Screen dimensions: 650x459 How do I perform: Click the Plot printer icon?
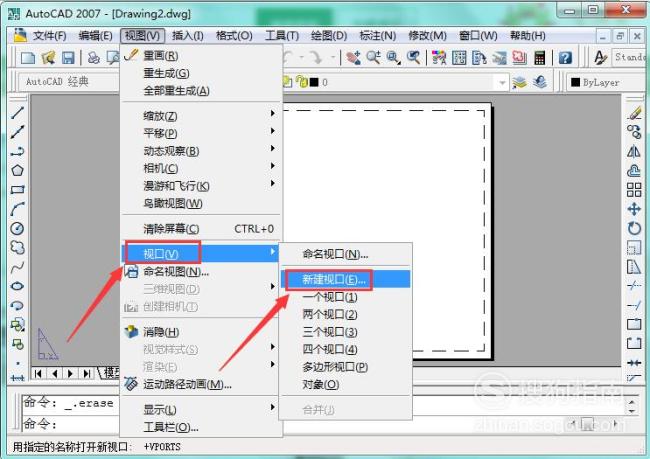(x=94, y=58)
